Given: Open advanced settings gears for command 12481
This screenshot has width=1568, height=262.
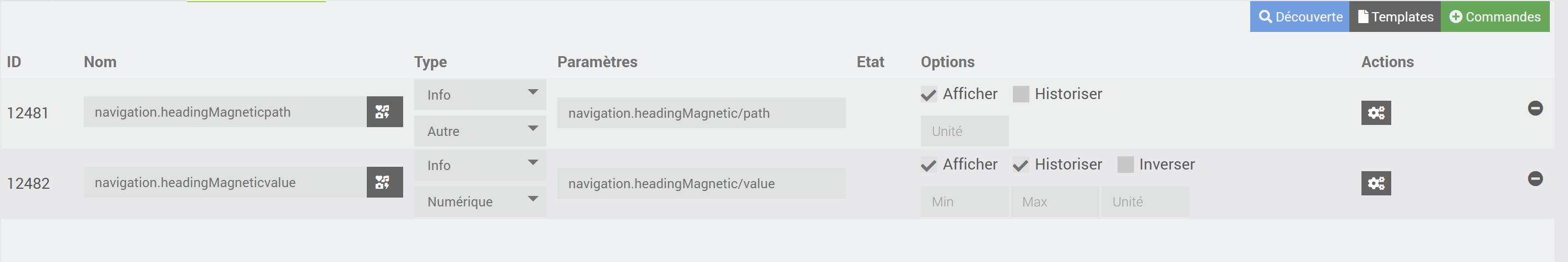Looking at the screenshot, I should [x=1376, y=113].
